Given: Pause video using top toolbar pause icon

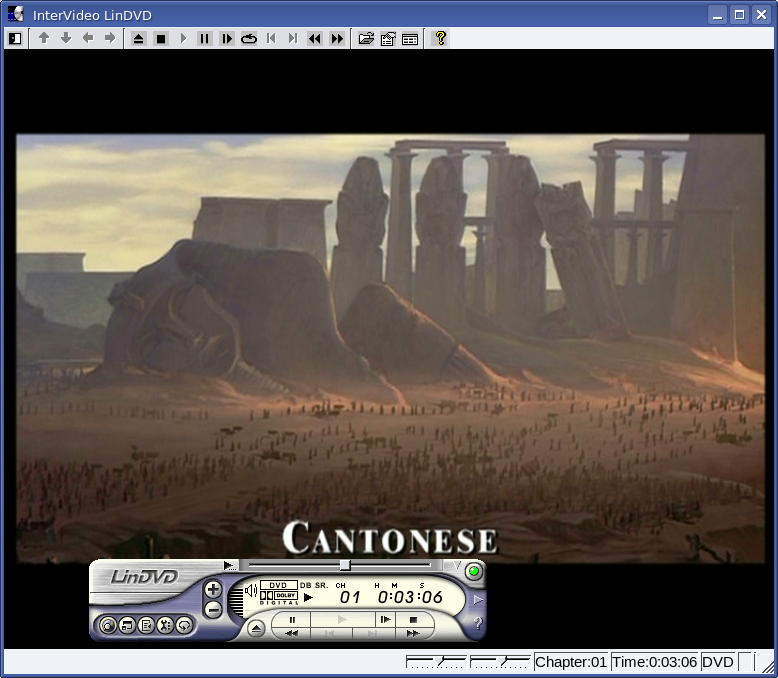Looking at the screenshot, I should pyautogui.click(x=204, y=38).
